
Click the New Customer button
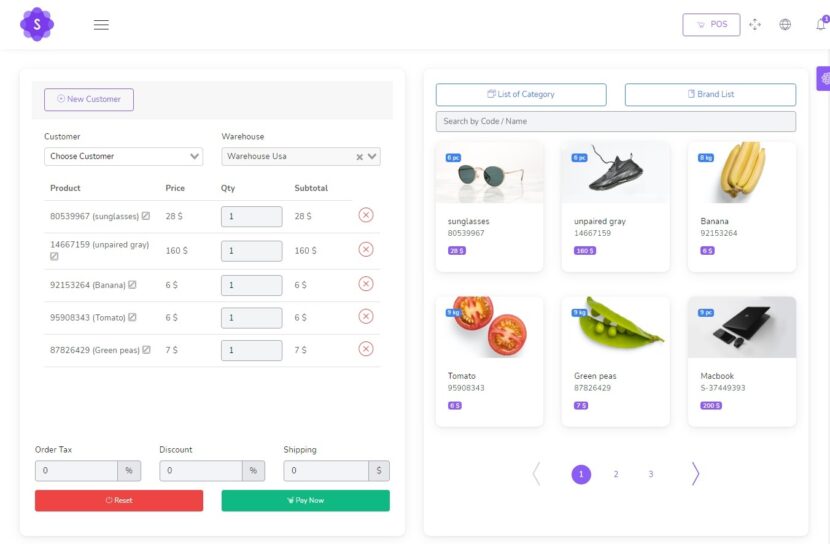click(89, 99)
